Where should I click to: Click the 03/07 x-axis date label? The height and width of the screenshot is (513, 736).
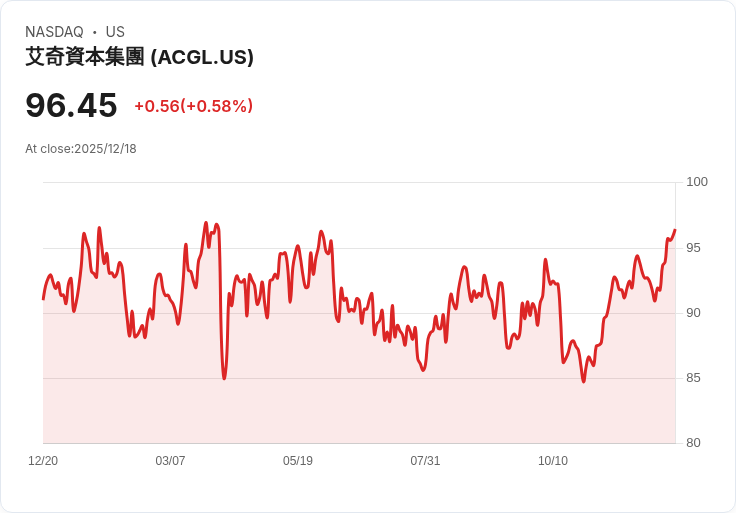click(170, 461)
